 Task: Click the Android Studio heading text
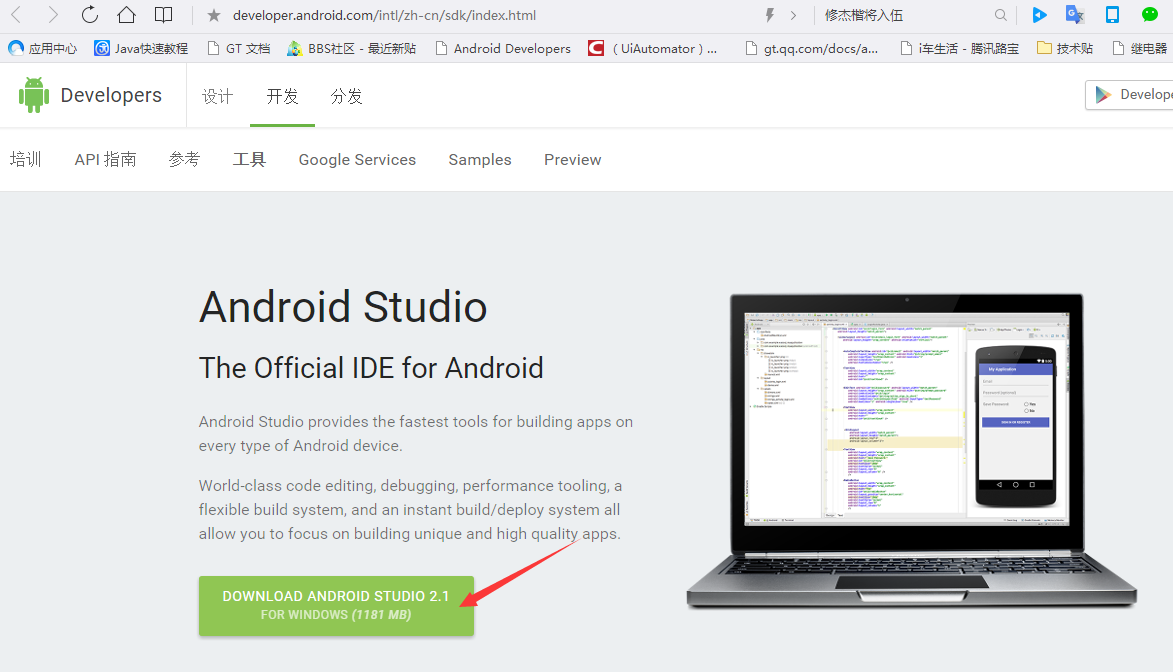tap(343, 307)
